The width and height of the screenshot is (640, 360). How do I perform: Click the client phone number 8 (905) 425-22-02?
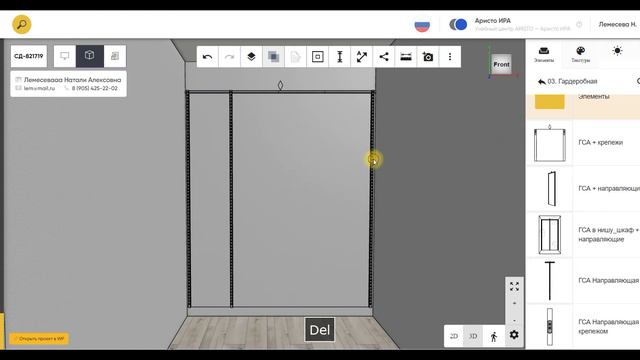tap(95, 88)
